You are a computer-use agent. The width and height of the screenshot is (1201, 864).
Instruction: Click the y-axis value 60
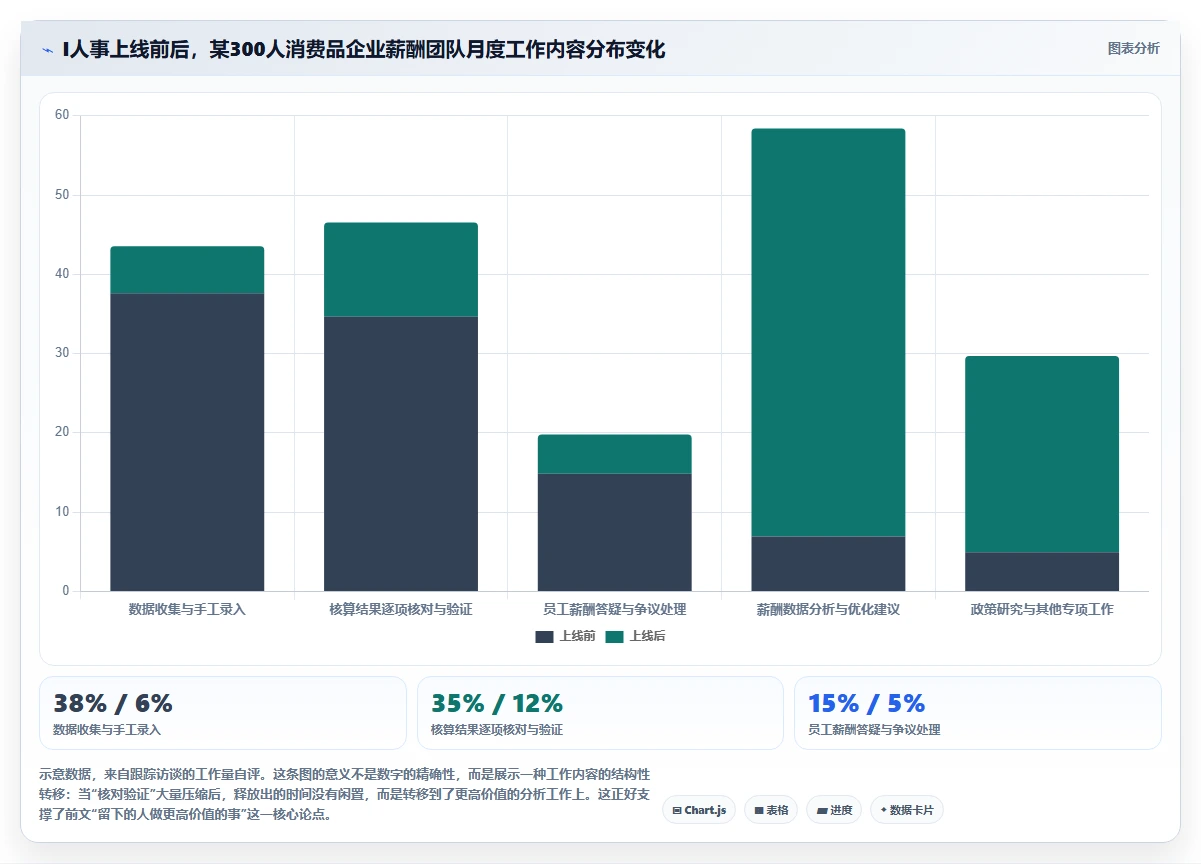(x=62, y=115)
